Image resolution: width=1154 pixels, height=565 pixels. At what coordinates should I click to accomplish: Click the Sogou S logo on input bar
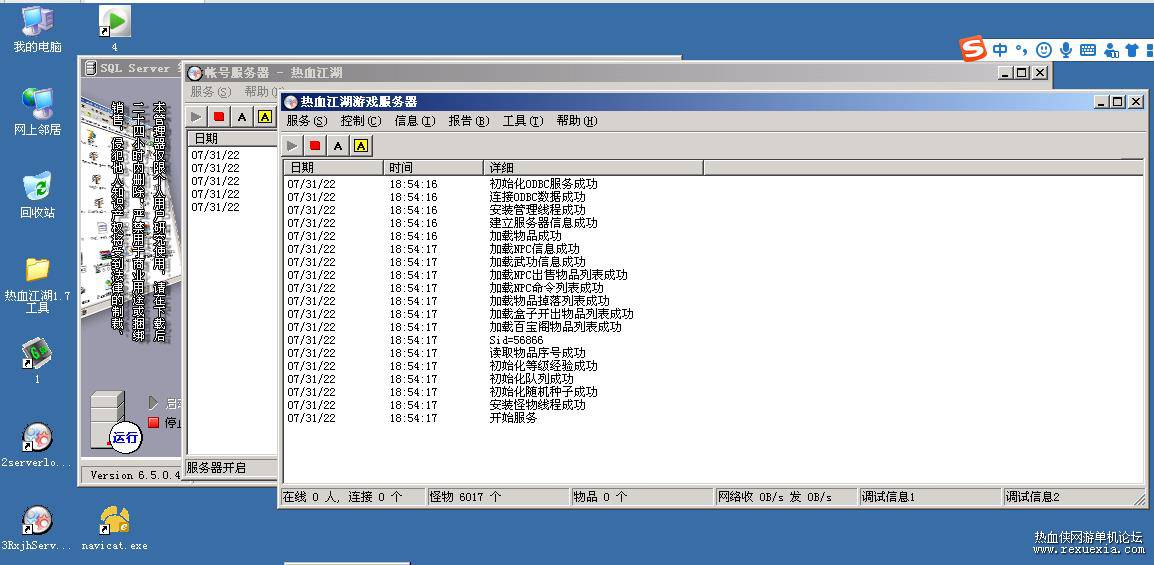[973, 49]
